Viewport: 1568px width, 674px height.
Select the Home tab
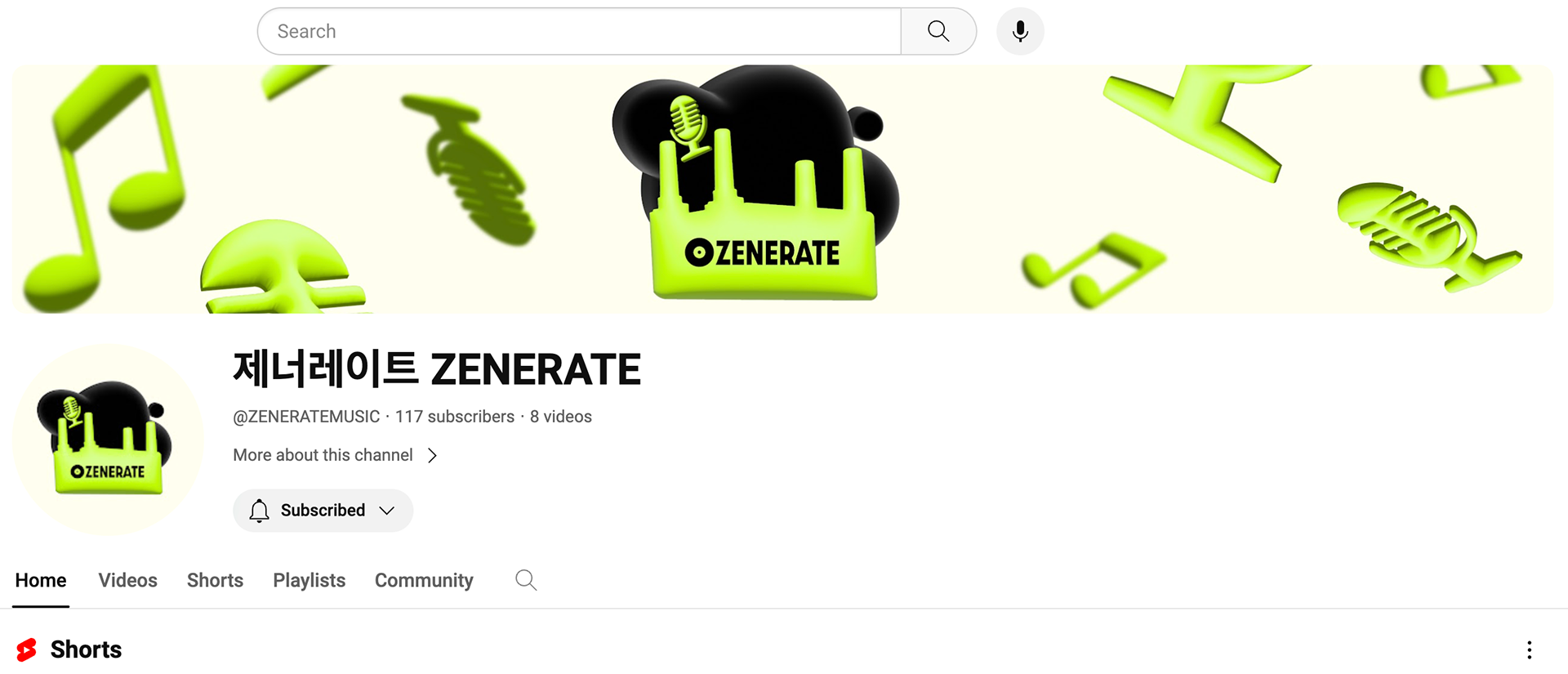41,580
